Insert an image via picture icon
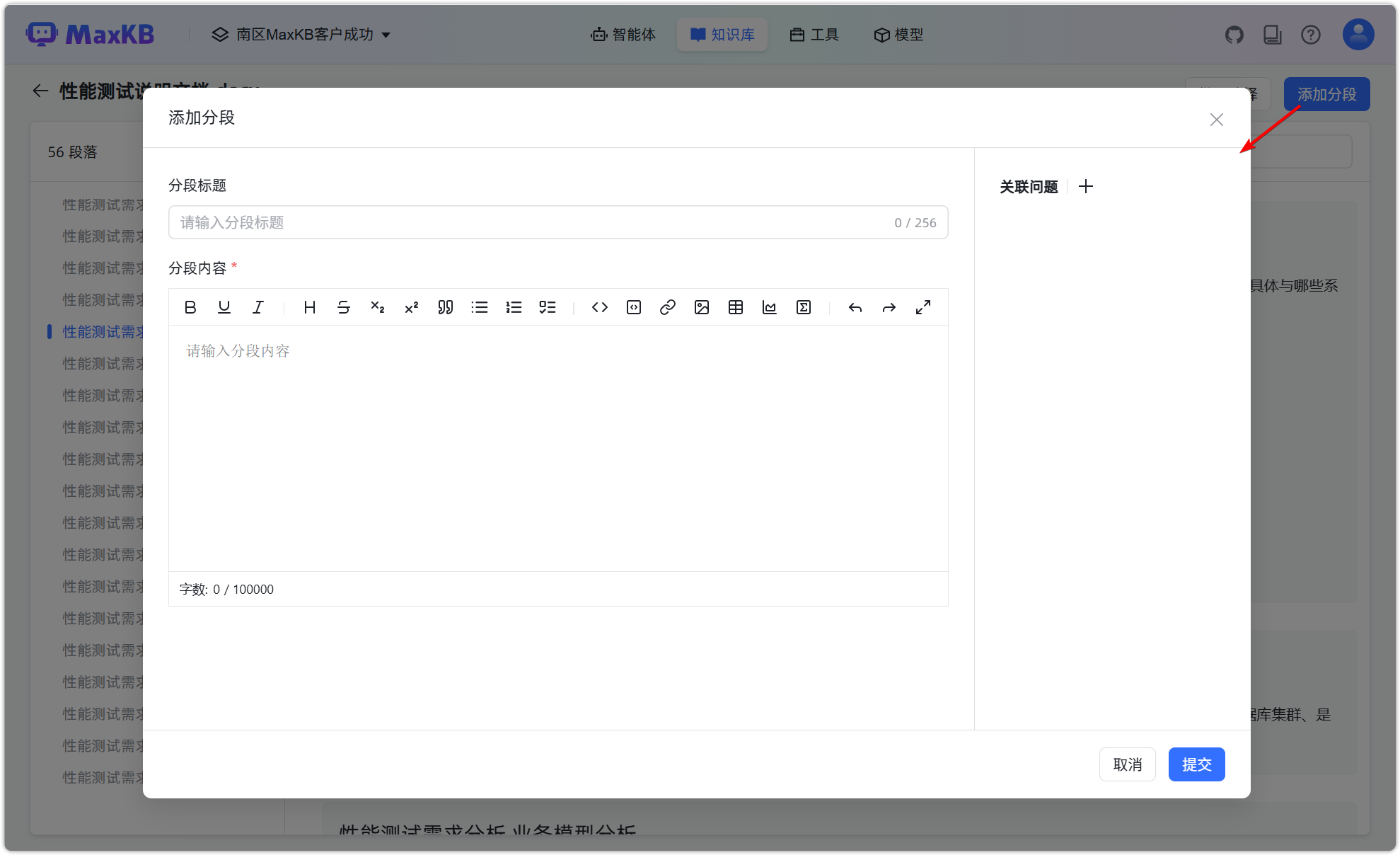 702,307
